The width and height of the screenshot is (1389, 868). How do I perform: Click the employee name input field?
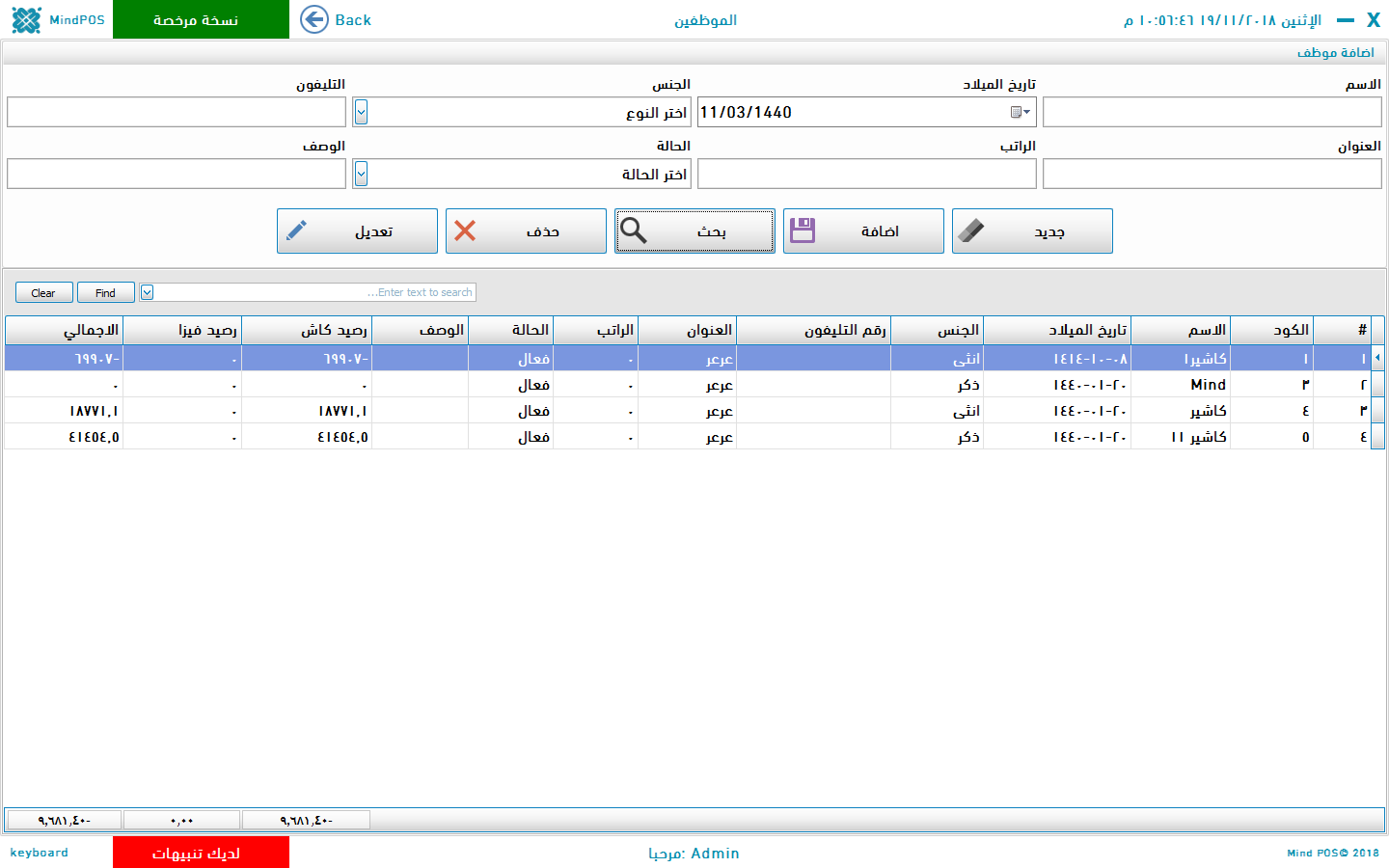(x=1212, y=112)
